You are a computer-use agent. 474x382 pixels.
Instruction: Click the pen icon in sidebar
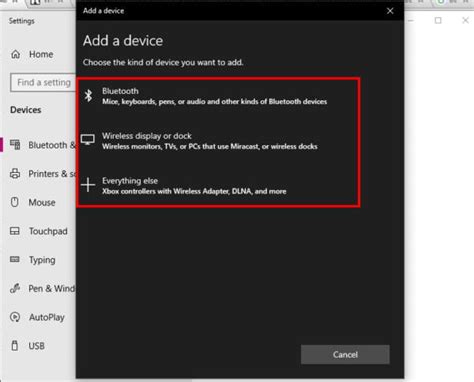pos(15,288)
